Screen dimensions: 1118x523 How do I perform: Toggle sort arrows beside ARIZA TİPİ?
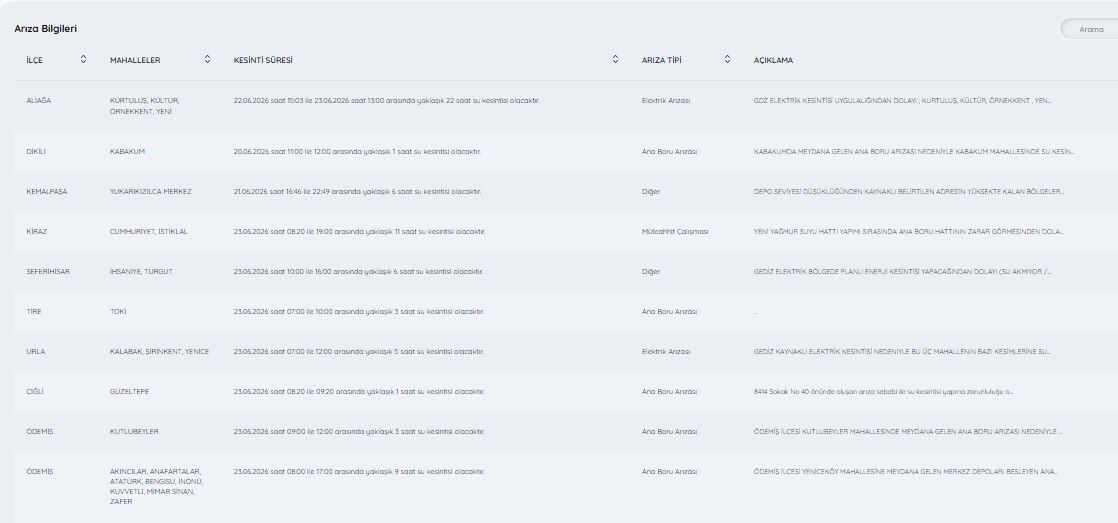pos(727,60)
